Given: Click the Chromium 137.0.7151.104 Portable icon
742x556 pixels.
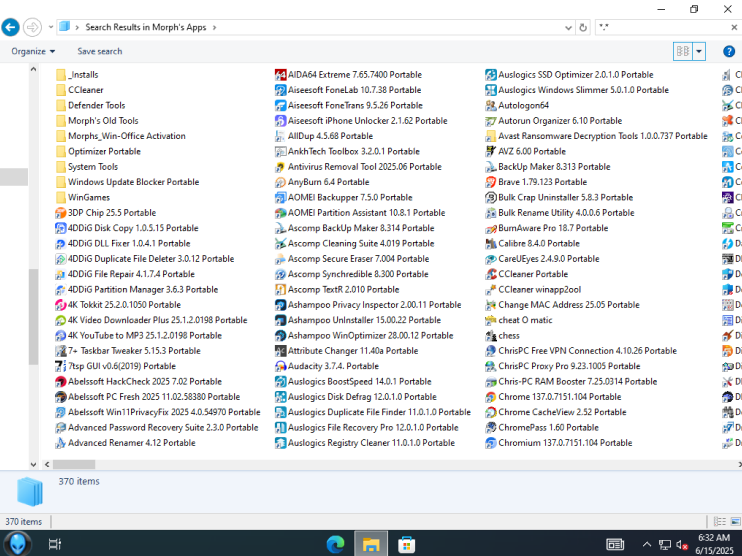Looking at the screenshot, I should (x=491, y=443).
